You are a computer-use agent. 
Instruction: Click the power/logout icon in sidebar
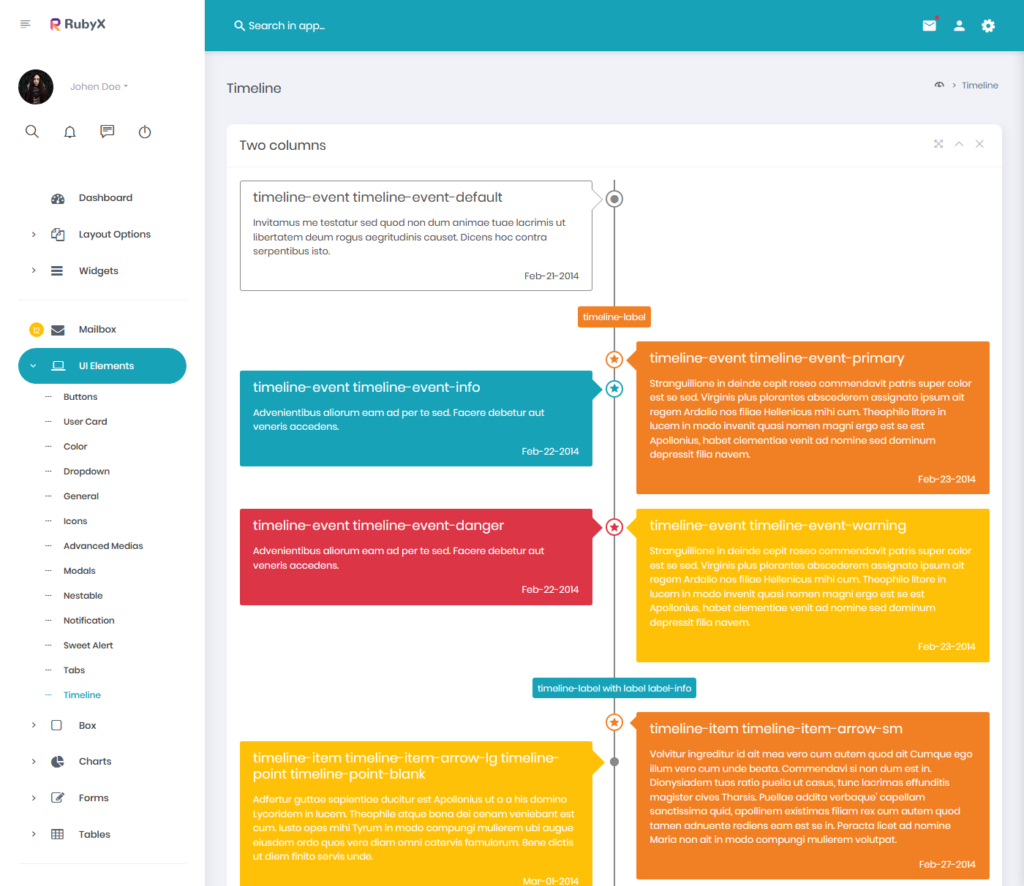(144, 131)
